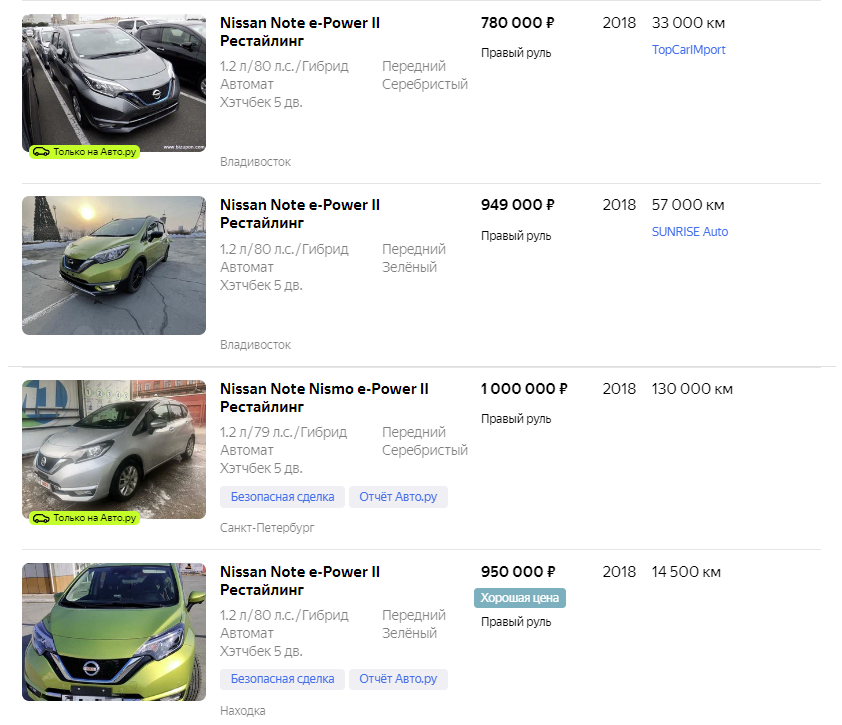Open the 780 000 ₽ Nissan Note thumbnail
842x725 pixels.
tap(114, 83)
